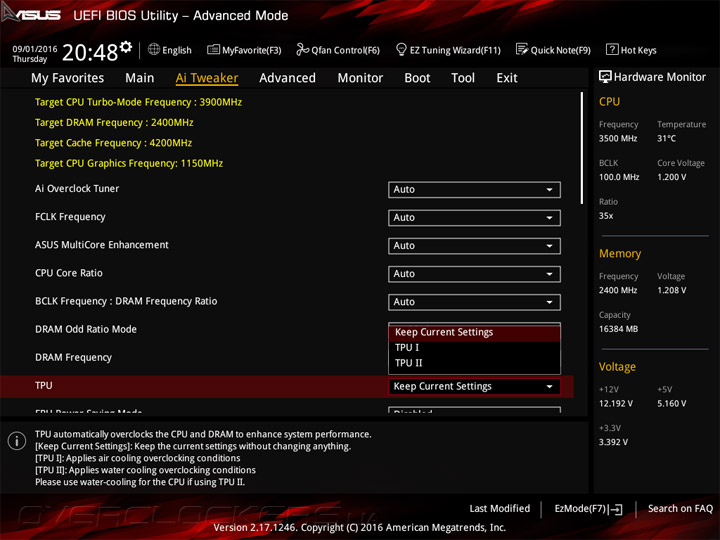The height and width of the screenshot is (540, 720).
Task: Select the Ai Overclock Tuner label
Action: [x=77, y=189]
